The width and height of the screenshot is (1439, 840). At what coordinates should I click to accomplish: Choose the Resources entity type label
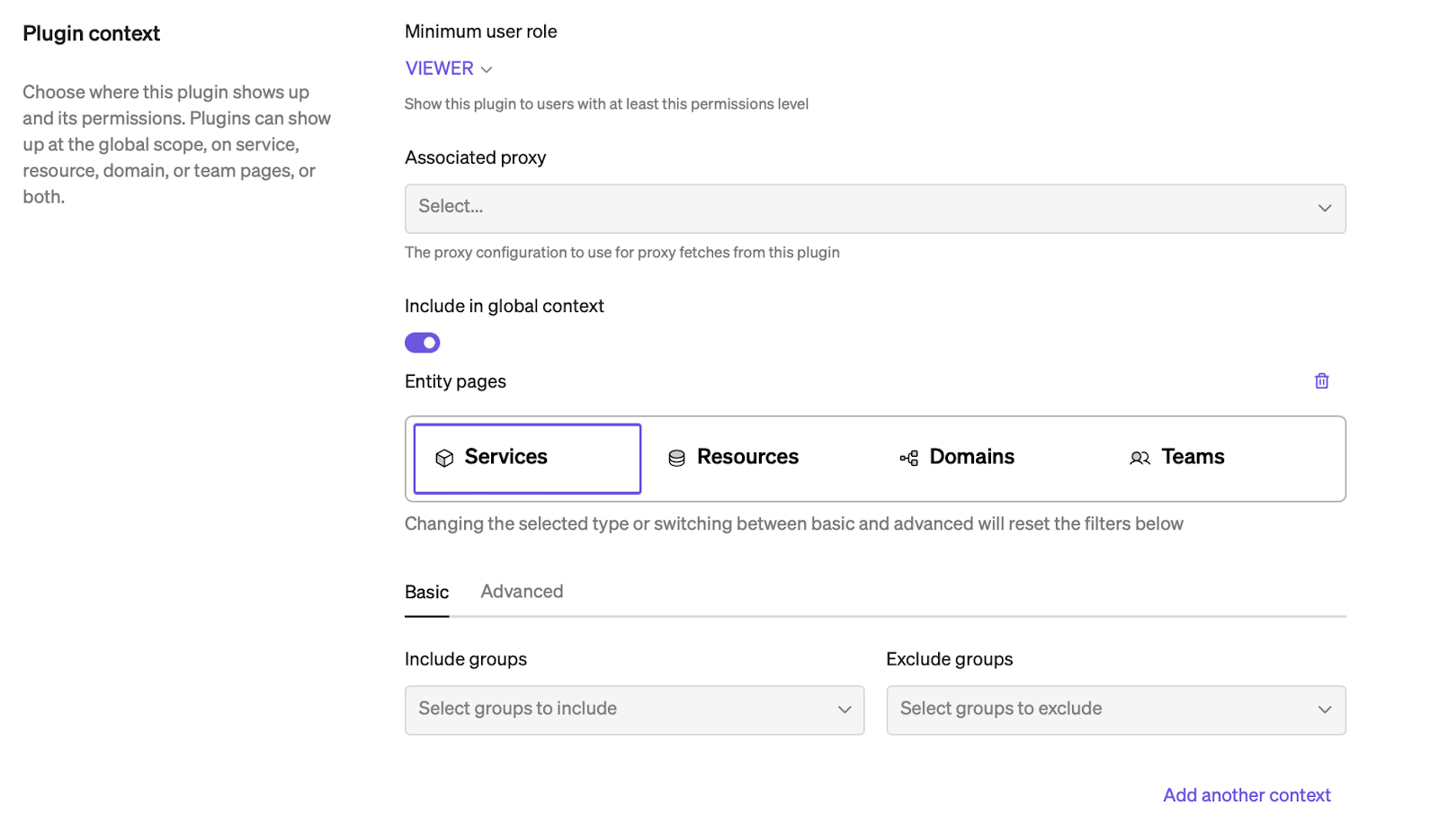(x=747, y=457)
